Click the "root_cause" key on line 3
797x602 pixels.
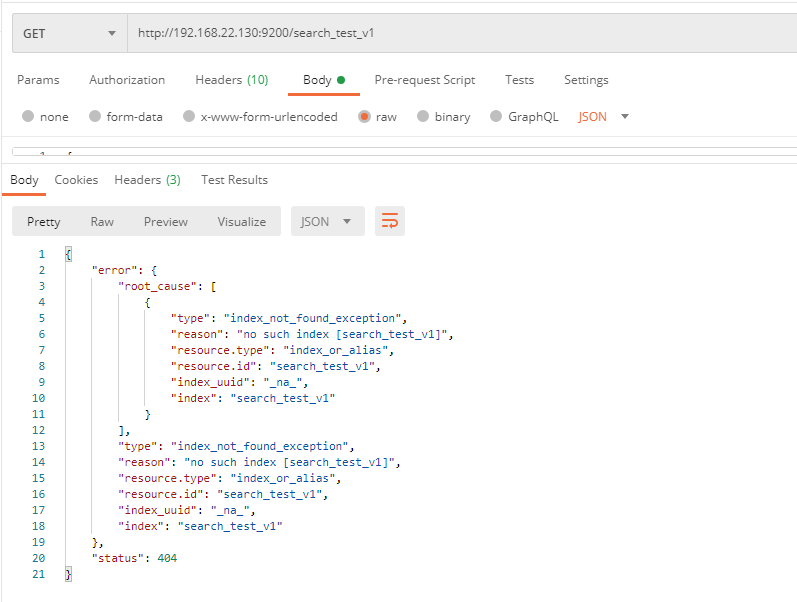click(x=158, y=286)
